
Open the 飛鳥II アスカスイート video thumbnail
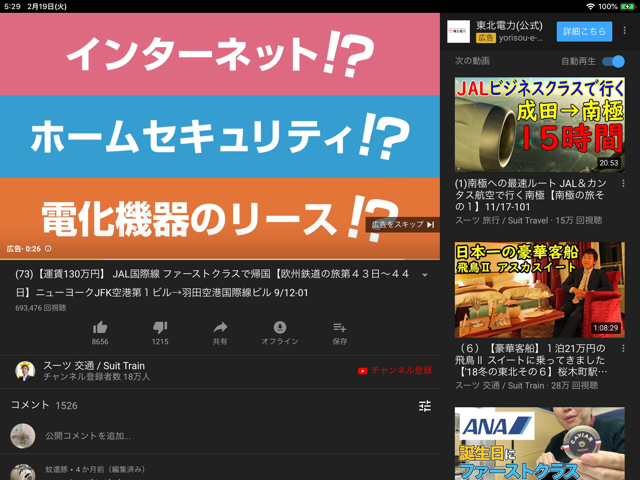click(x=540, y=290)
